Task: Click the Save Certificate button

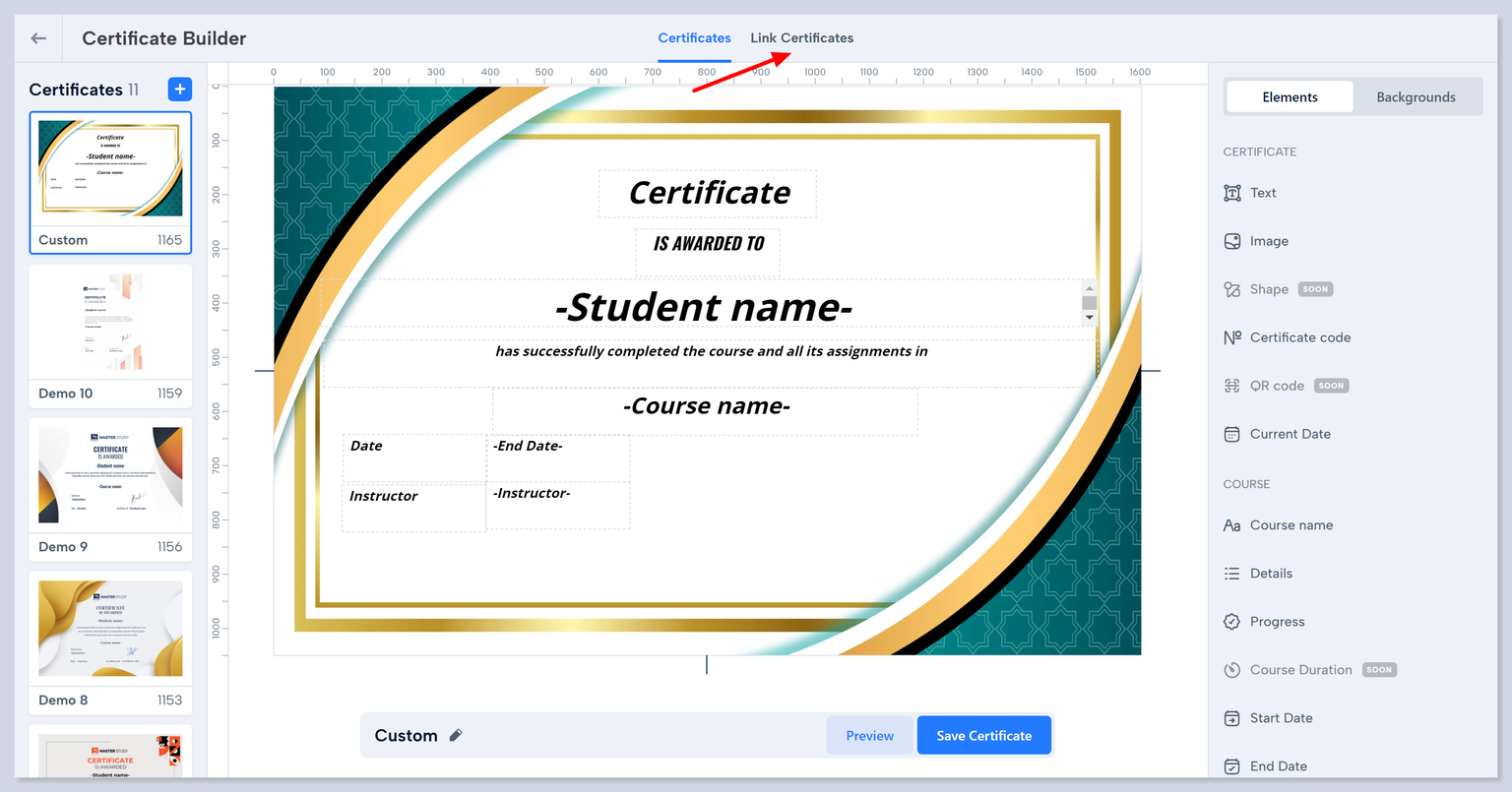Action: [x=983, y=736]
